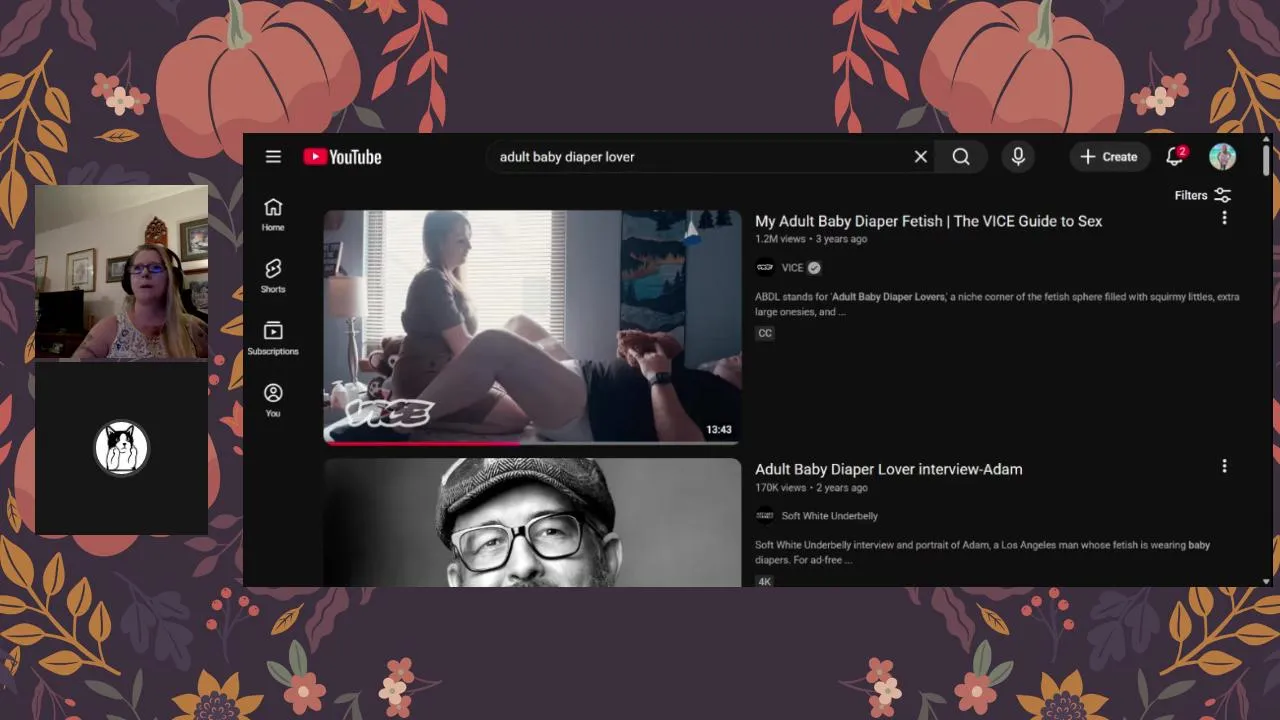Open the VICE video thumbnail
Screen dimensions: 1280x720
(532, 327)
